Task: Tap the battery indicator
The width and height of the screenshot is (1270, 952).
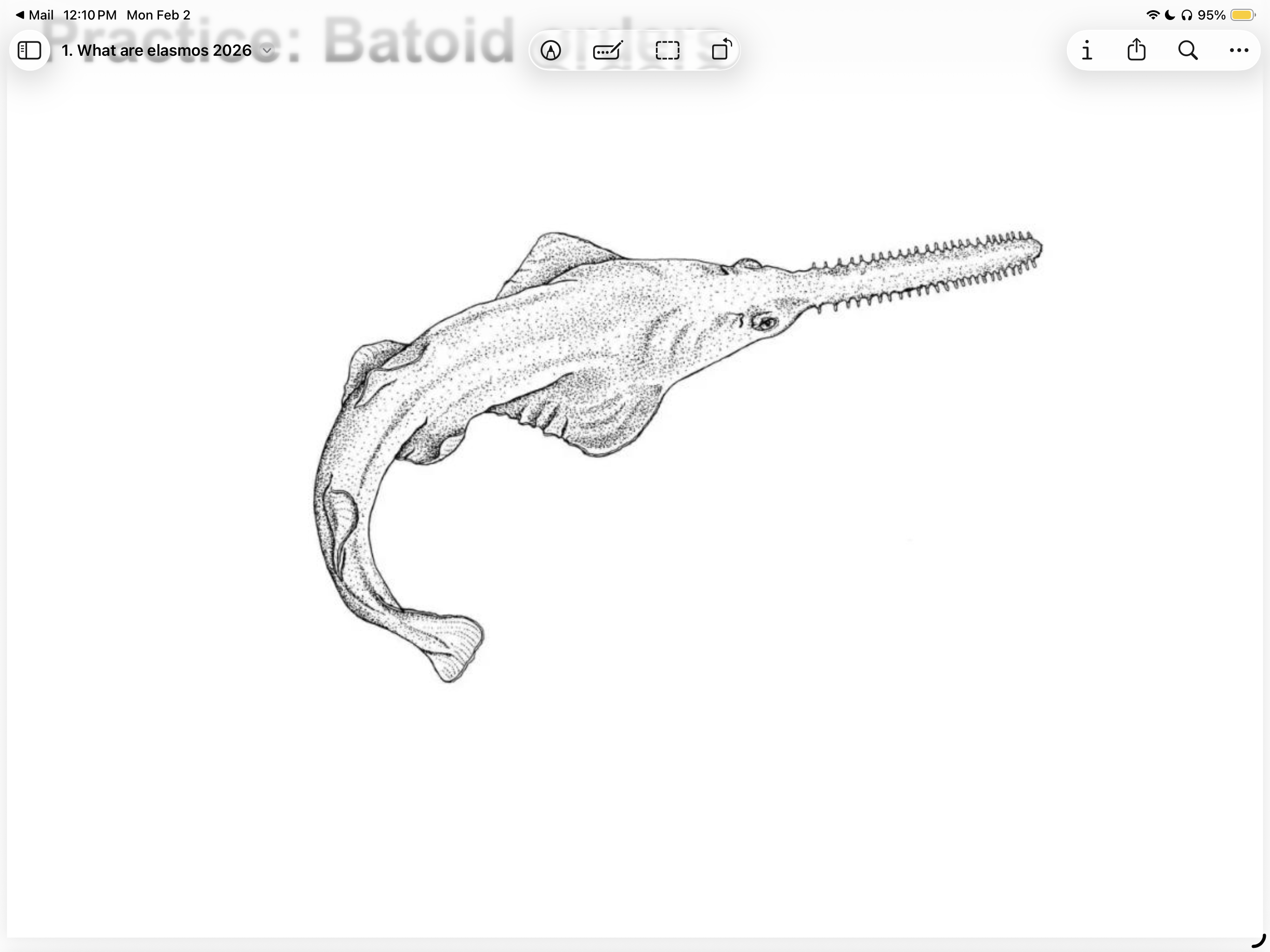Action: (x=1243, y=15)
